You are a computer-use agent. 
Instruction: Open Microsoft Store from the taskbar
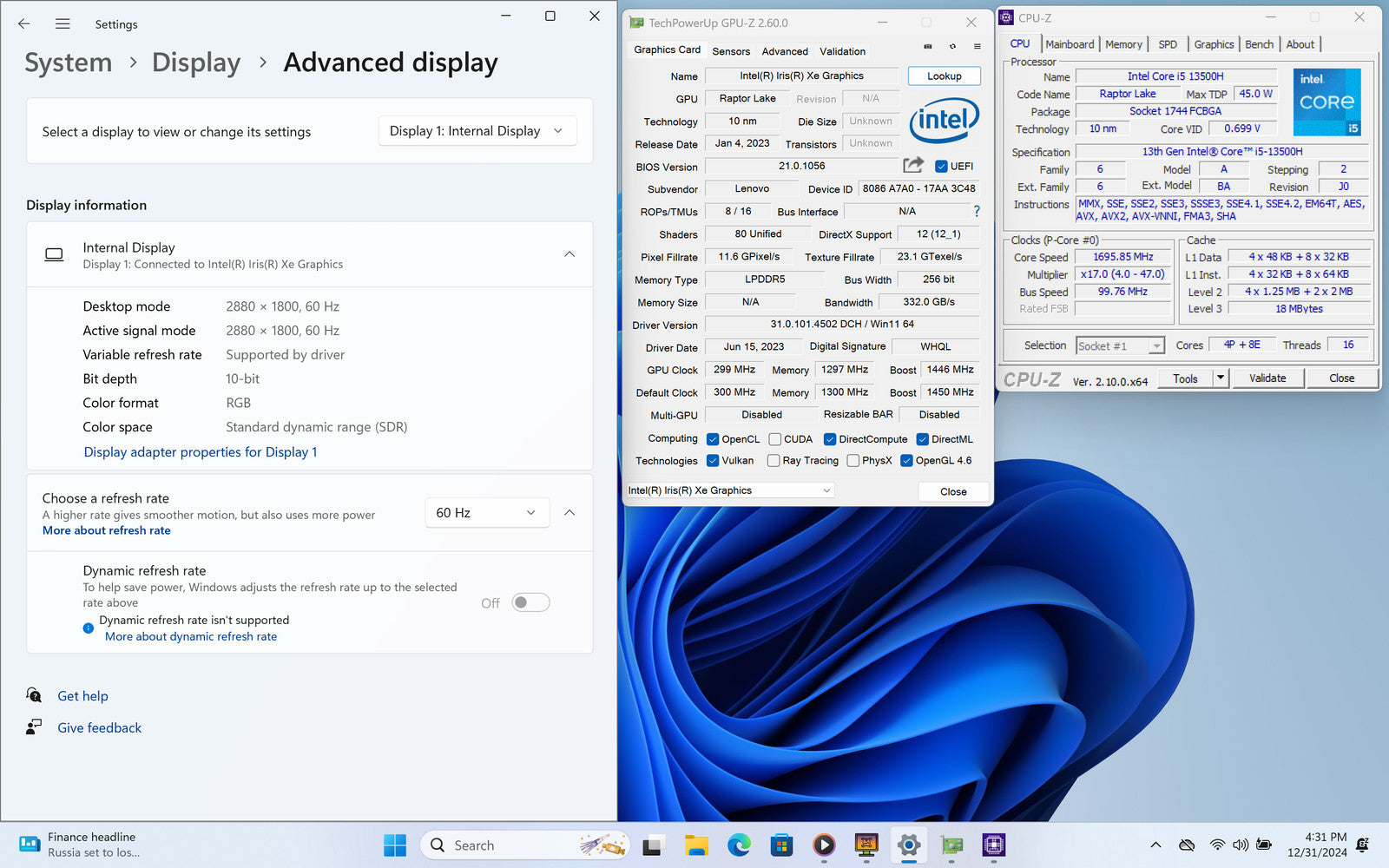pyautogui.click(x=781, y=845)
